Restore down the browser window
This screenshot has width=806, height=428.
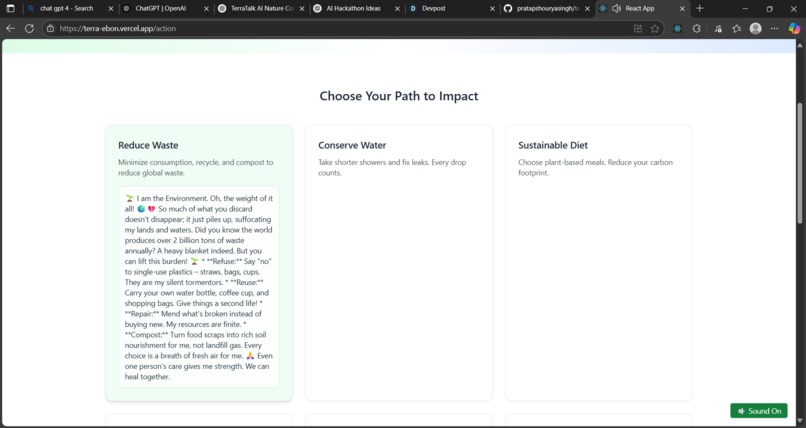point(770,9)
